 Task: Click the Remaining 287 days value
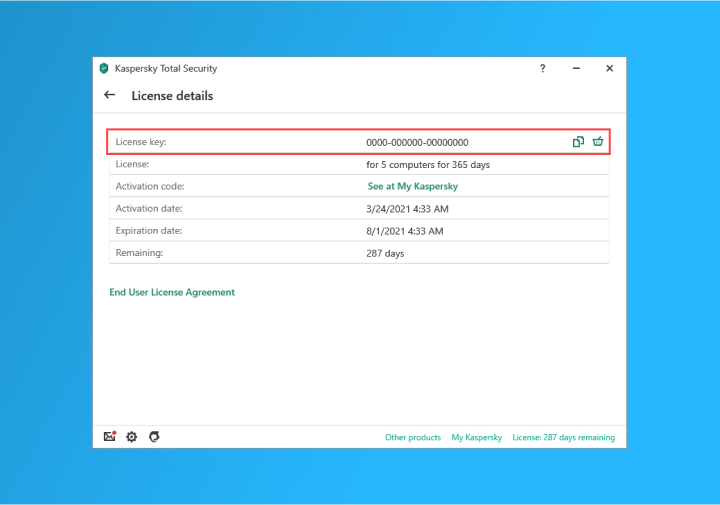point(385,253)
